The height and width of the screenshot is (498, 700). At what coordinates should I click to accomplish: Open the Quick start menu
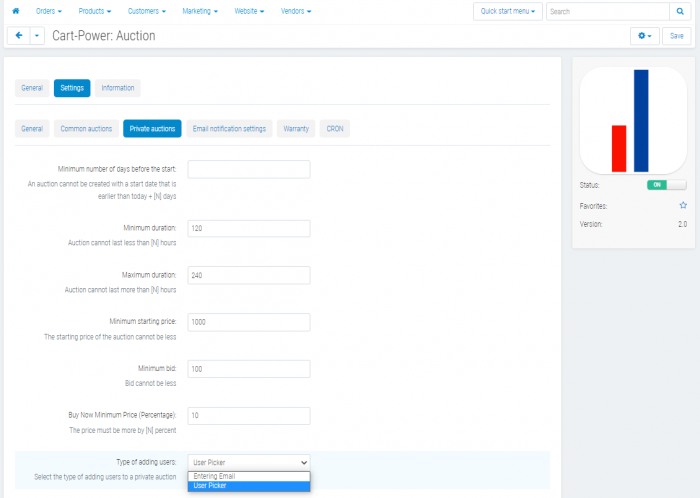[x=508, y=11]
